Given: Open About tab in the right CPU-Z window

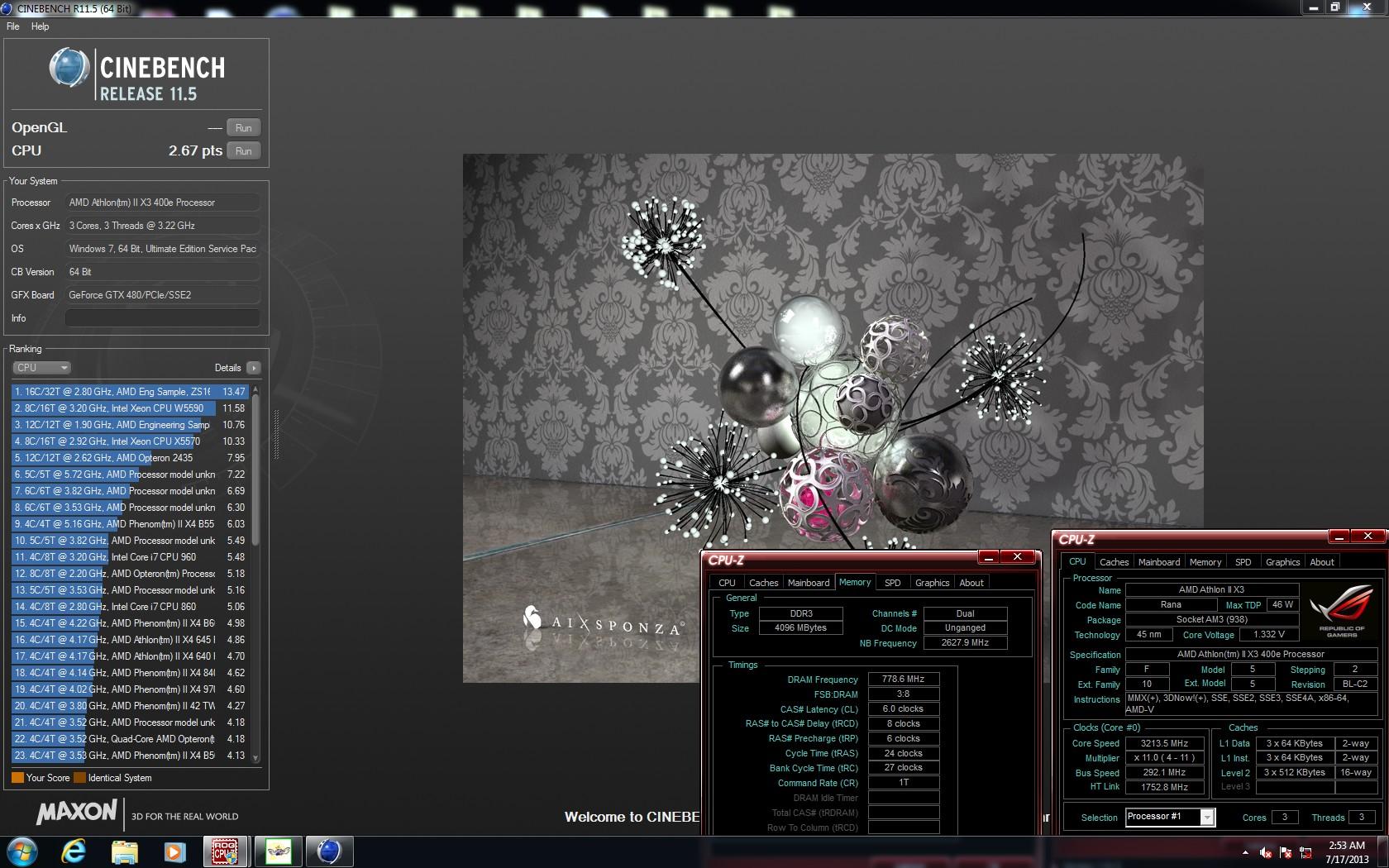Looking at the screenshot, I should 1322,562.
